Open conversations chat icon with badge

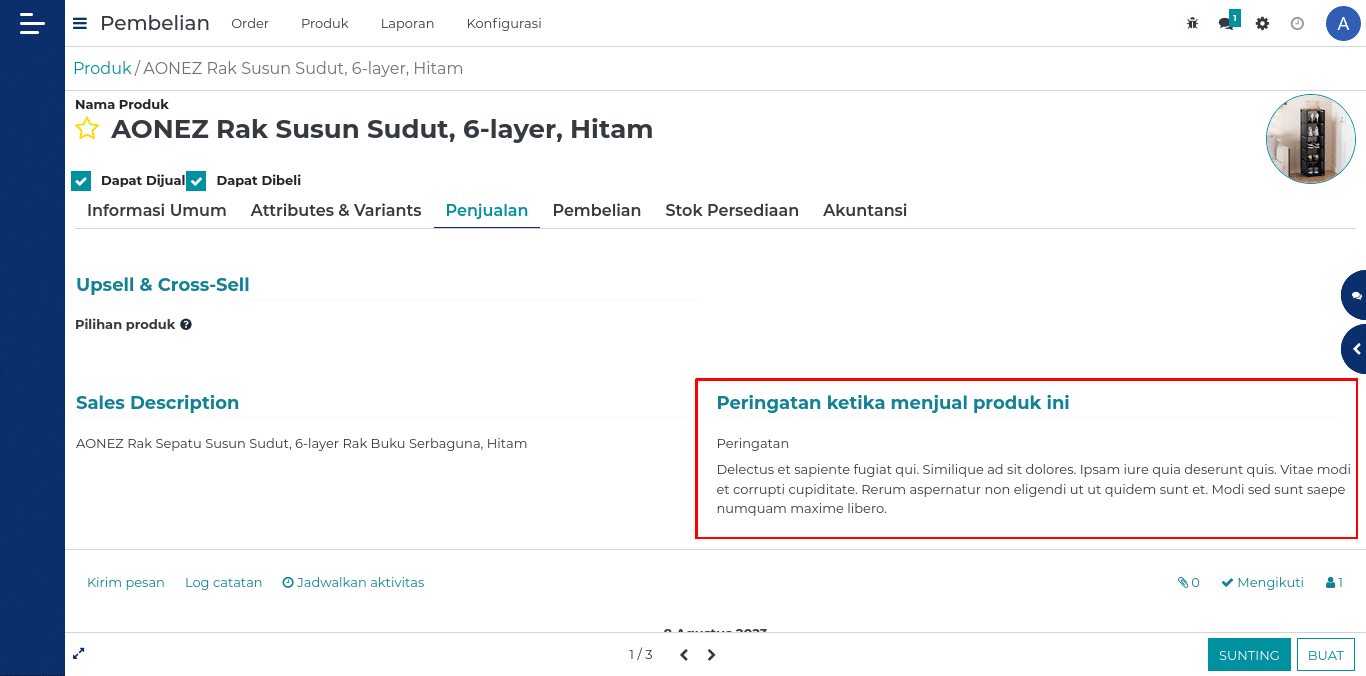pyautogui.click(x=1228, y=22)
